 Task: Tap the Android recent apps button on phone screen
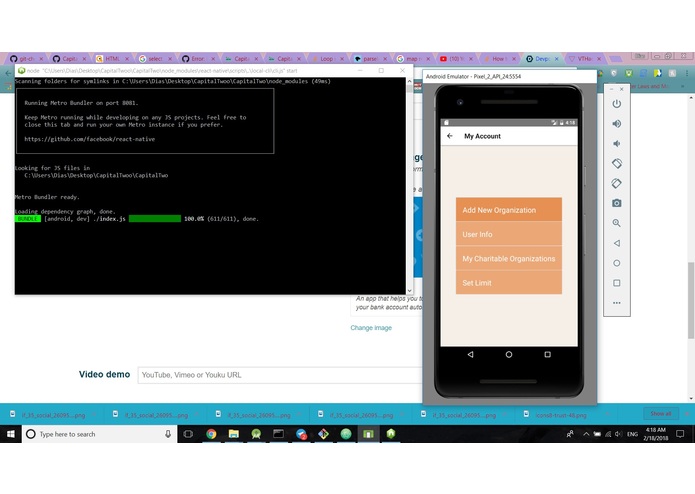(547, 354)
